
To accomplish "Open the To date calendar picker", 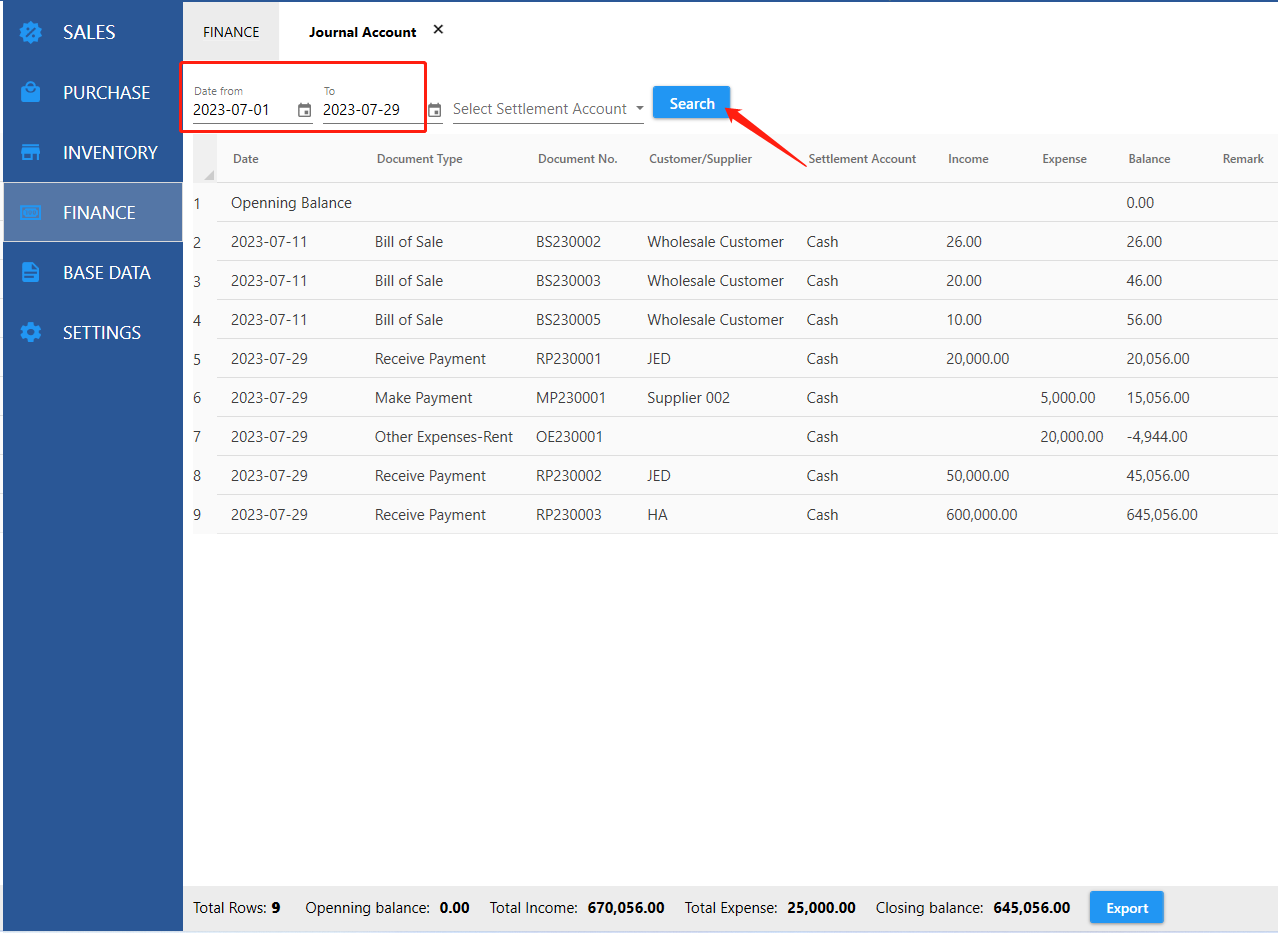I will (434, 110).
